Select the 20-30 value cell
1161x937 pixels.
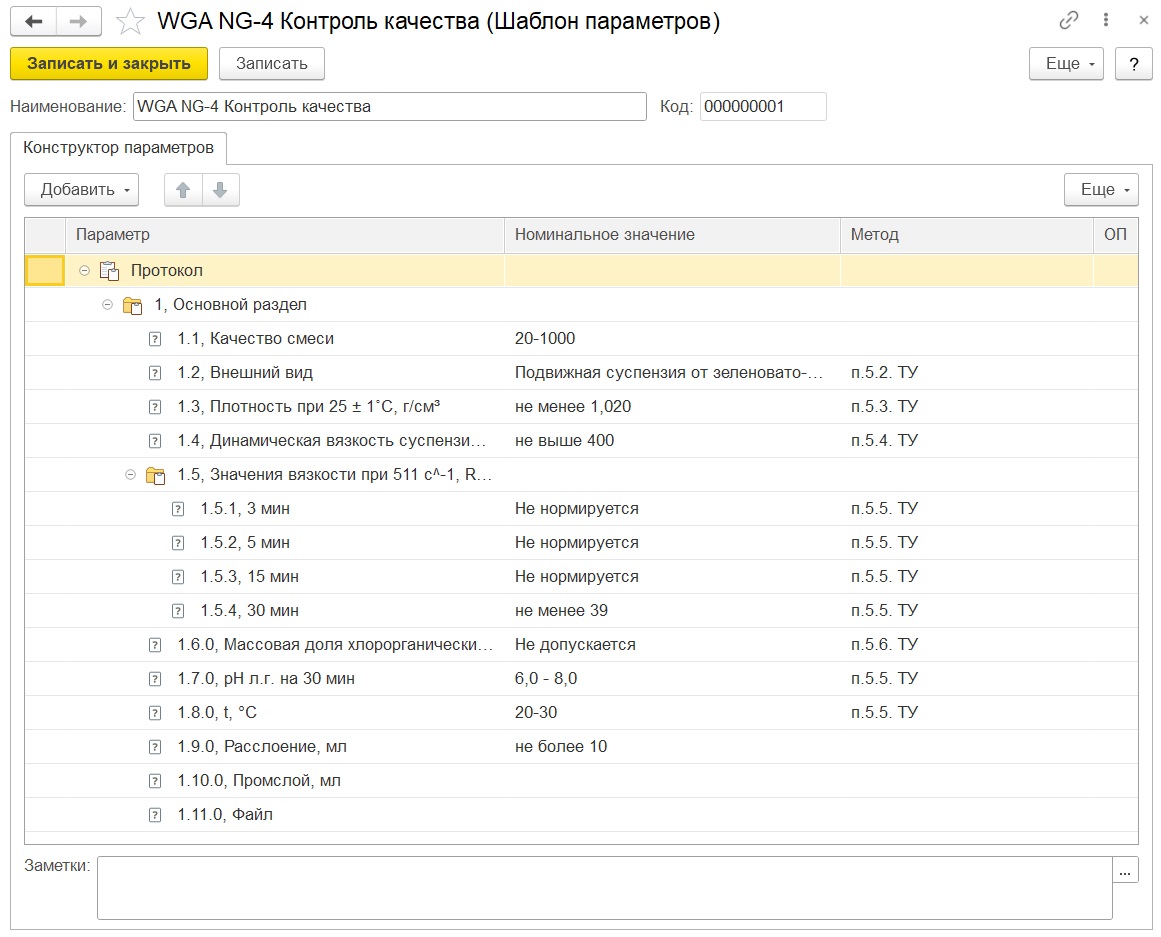[672, 714]
